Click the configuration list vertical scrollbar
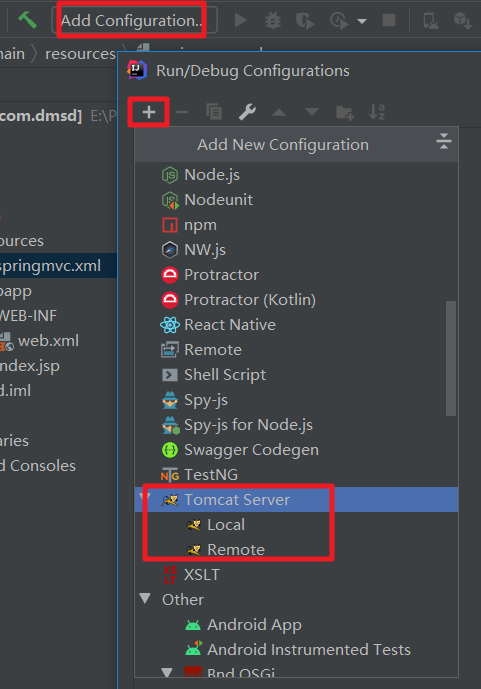 pos(451,358)
